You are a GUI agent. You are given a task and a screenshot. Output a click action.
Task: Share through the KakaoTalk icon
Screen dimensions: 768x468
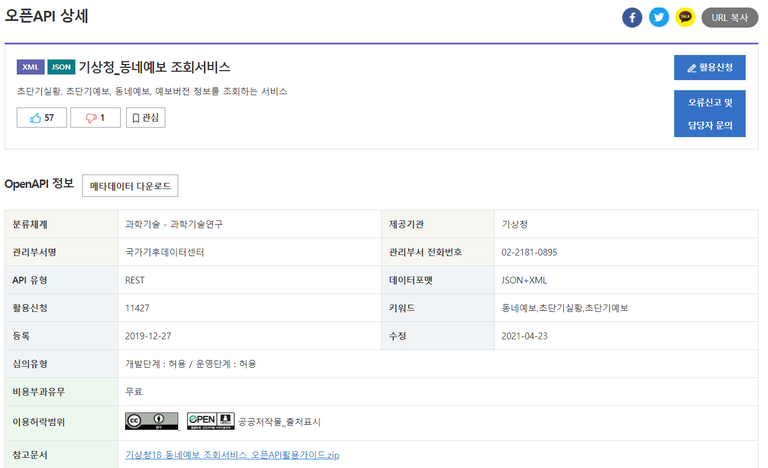685,18
